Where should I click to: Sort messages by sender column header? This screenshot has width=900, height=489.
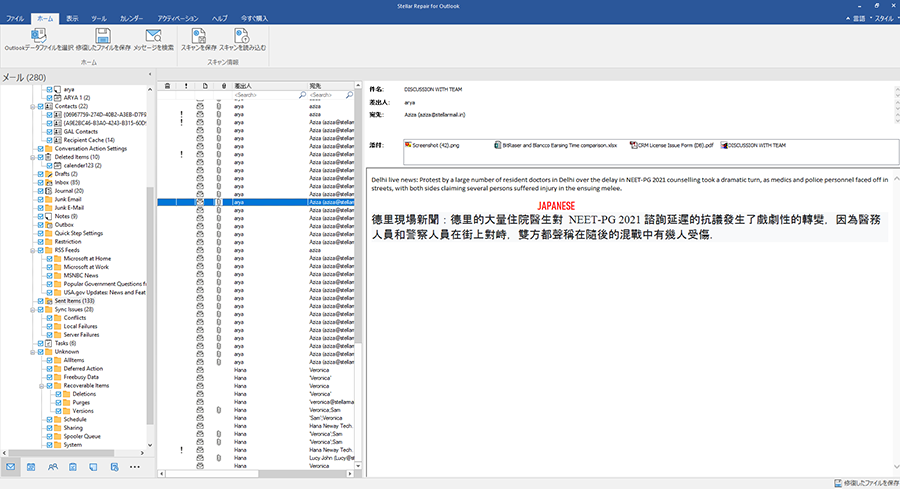[x=269, y=86]
